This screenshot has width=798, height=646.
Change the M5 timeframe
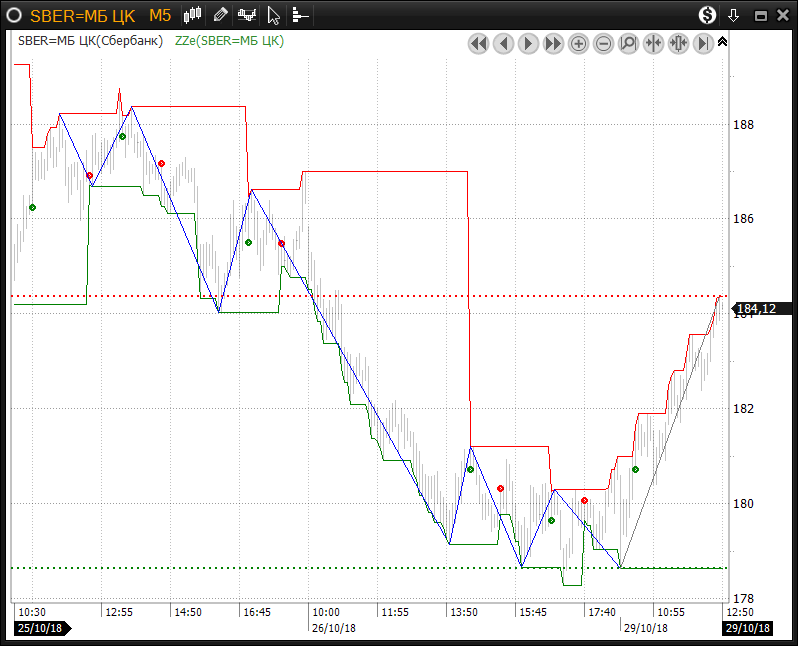click(159, 15)
